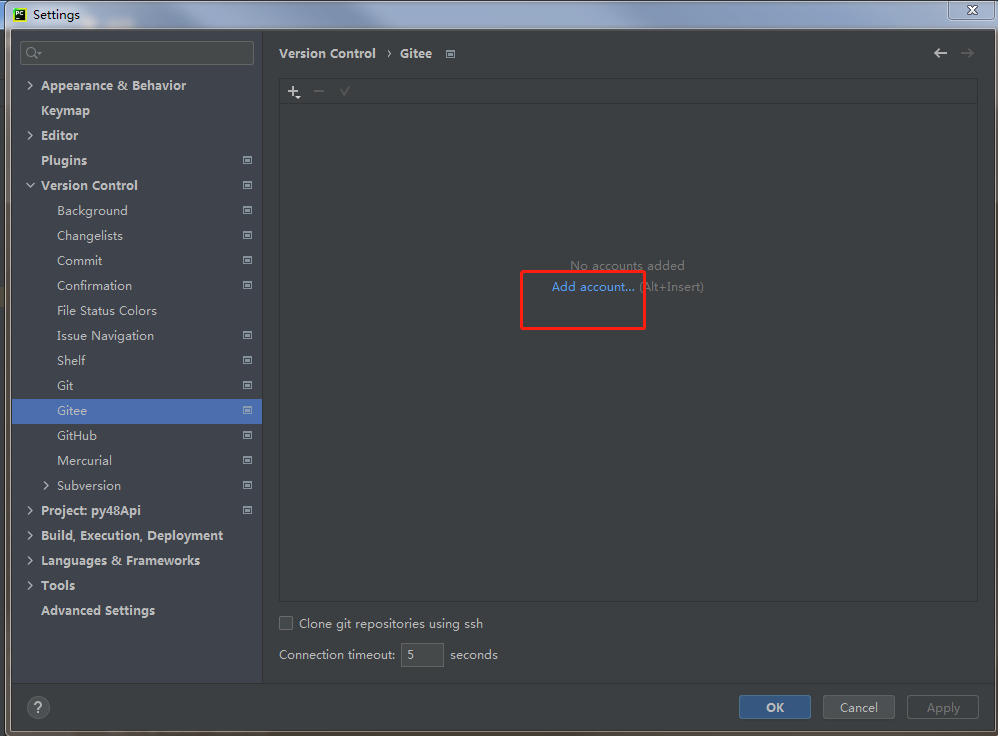
Task: Click the project settings icon on Gitee row
Action: tap(248, 411)
